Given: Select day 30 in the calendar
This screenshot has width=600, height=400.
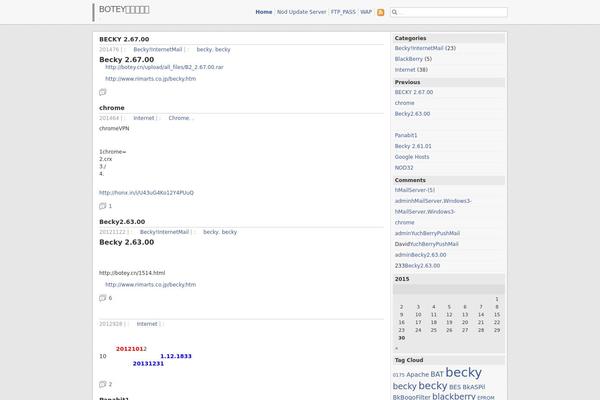Looking at the screenshot, I should pos(401,338).
